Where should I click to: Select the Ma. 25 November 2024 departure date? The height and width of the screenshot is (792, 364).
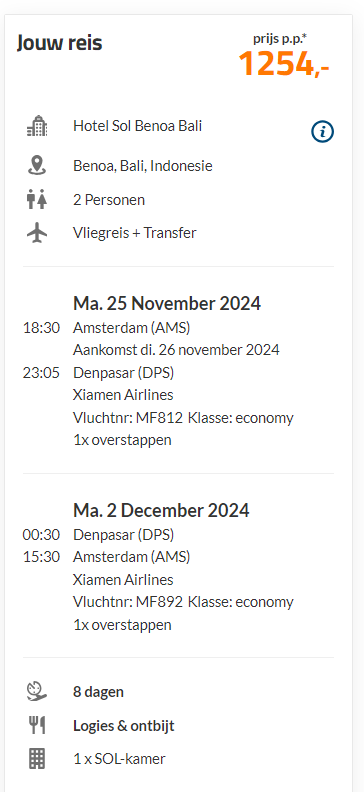click(167, 304)
